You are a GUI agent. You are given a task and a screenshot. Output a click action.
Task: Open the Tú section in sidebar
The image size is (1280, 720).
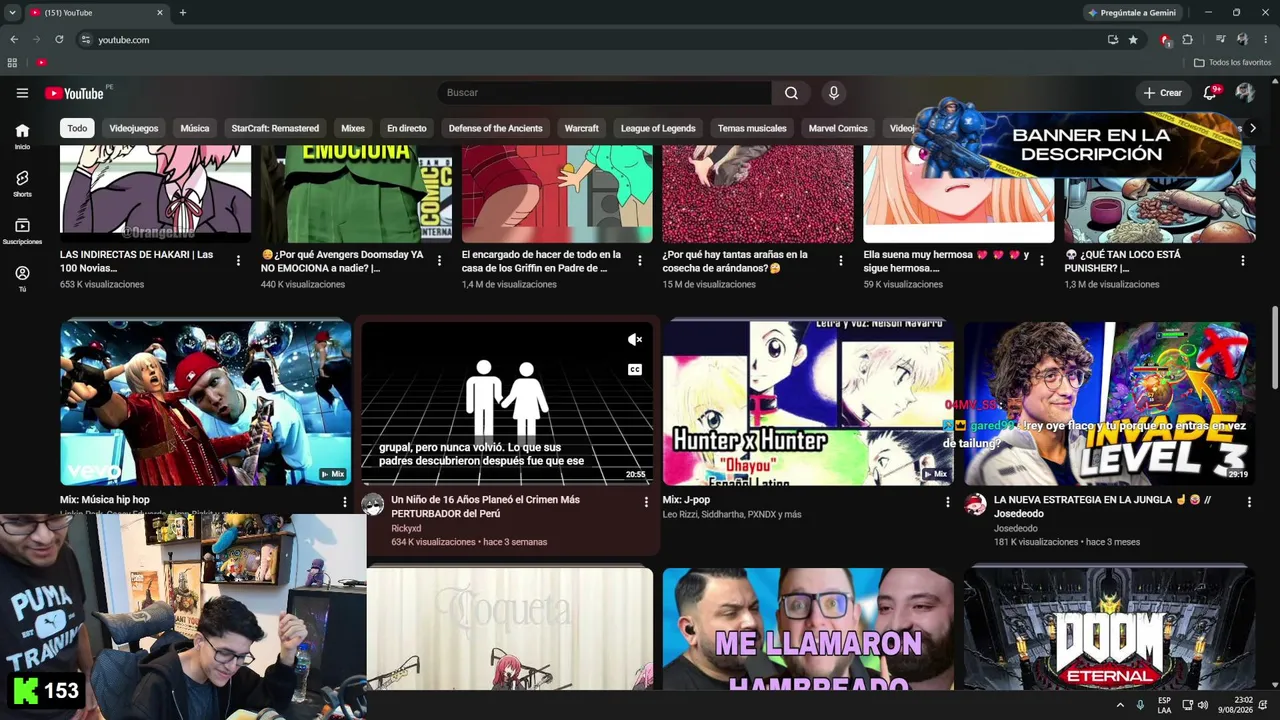point(22,278)
